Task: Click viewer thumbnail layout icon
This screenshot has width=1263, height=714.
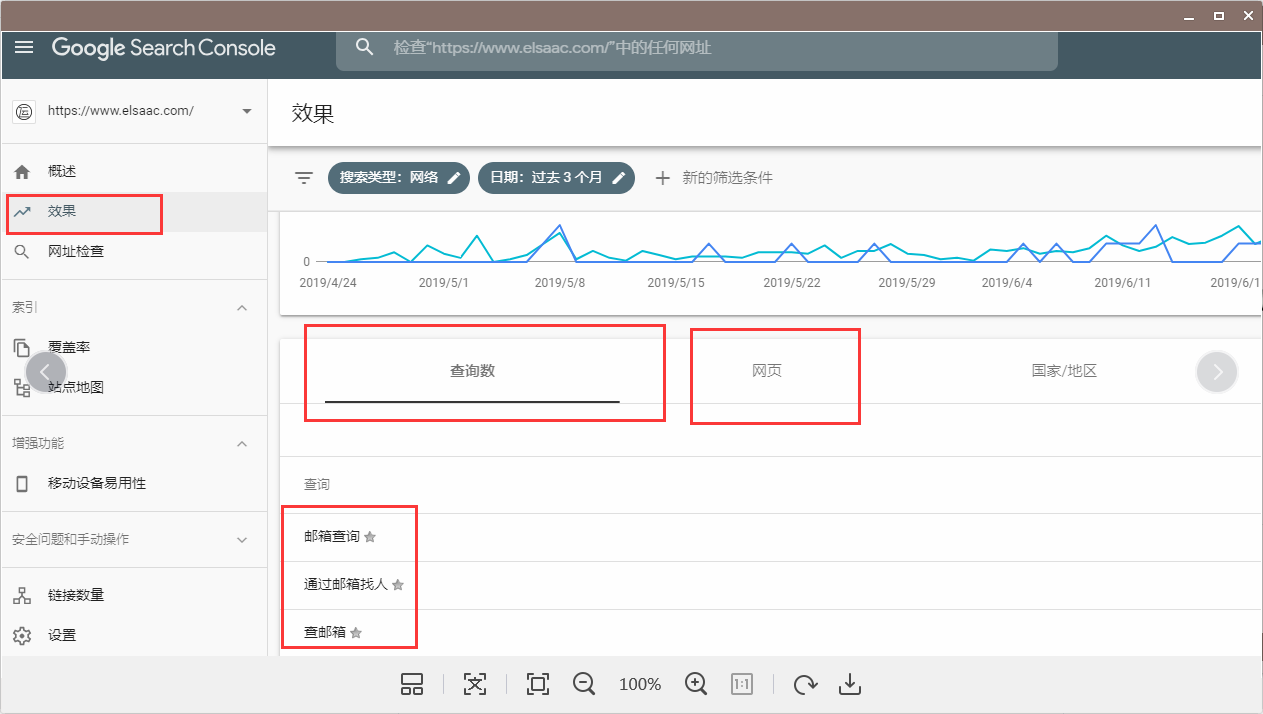Action: (412, 684)
